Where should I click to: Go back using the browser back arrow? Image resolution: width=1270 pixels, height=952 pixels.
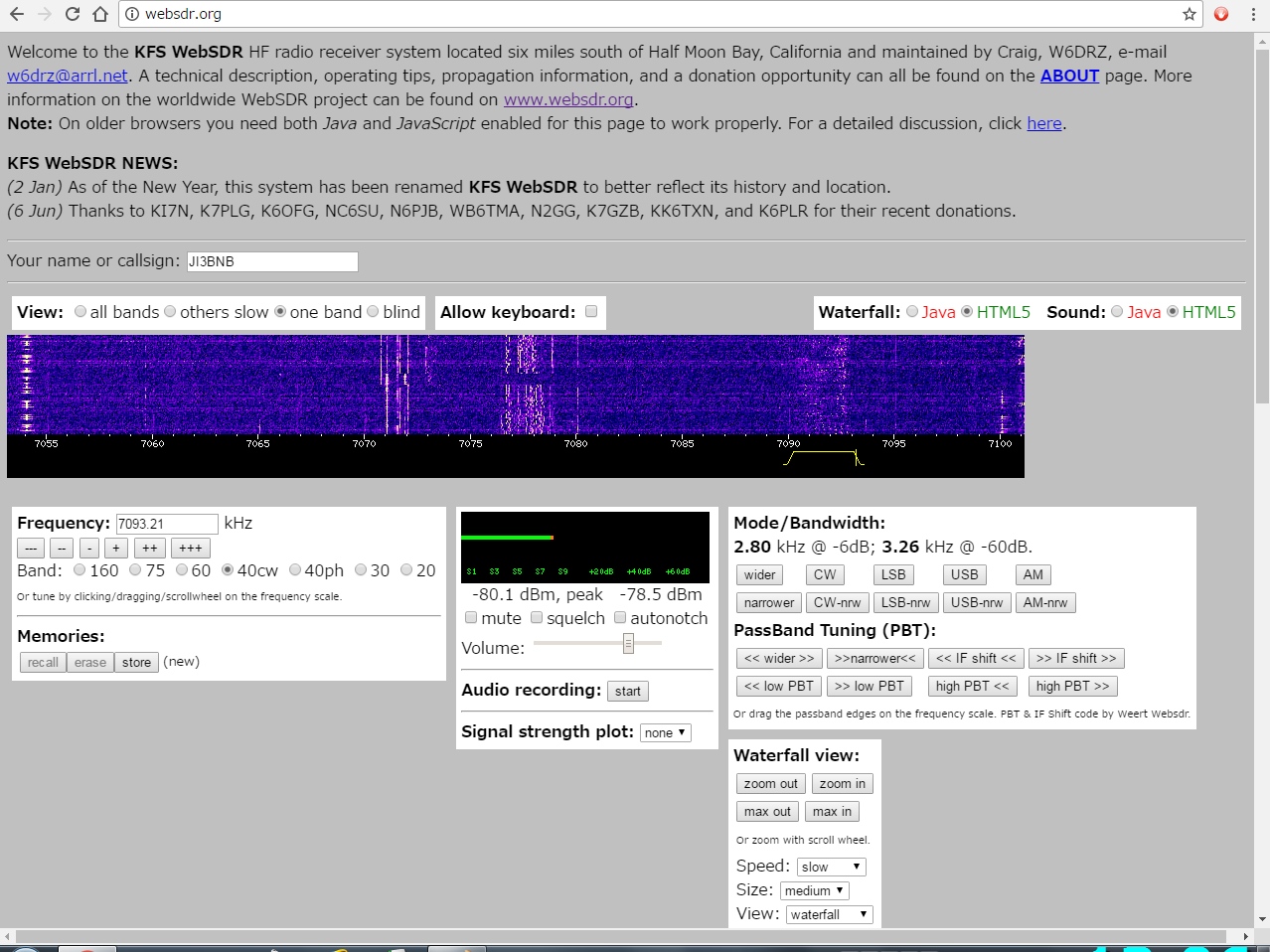tap(16, 14)
